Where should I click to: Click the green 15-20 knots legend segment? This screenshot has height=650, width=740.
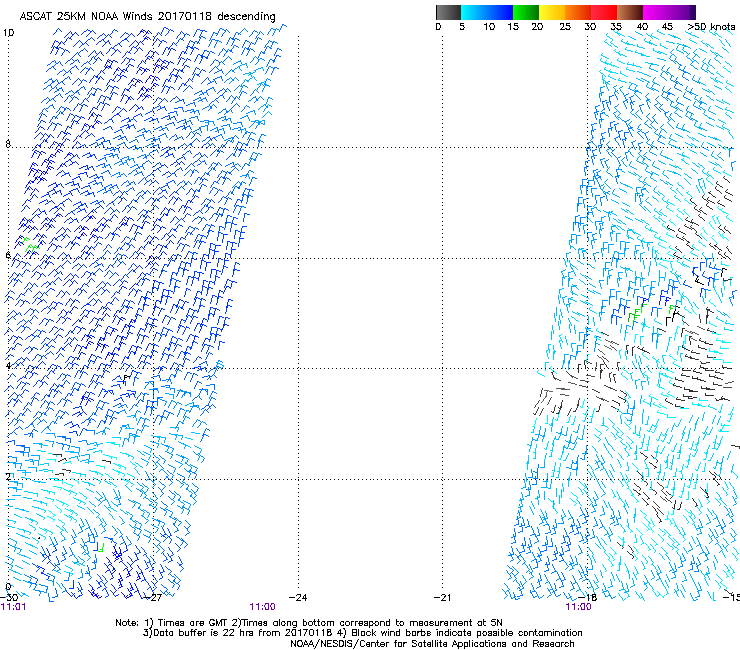[526, 12]
